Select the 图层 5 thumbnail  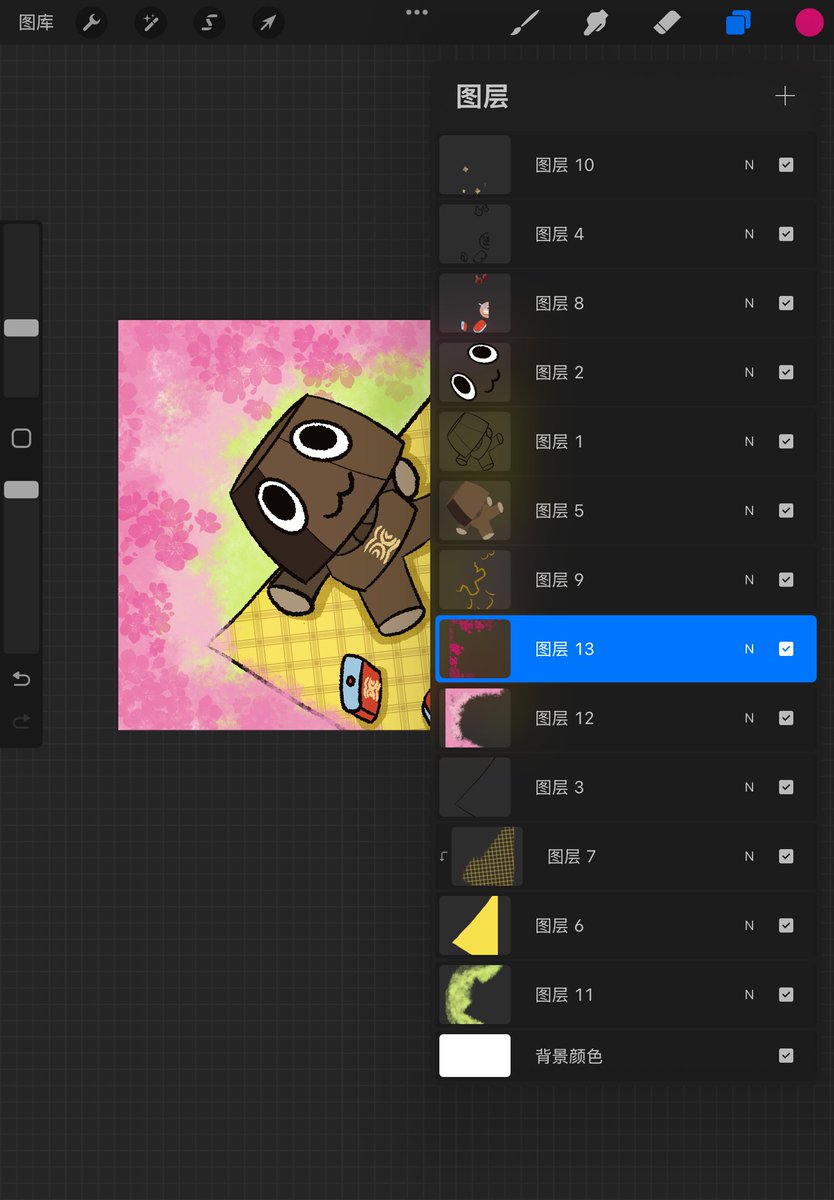[x=475, y=511]
